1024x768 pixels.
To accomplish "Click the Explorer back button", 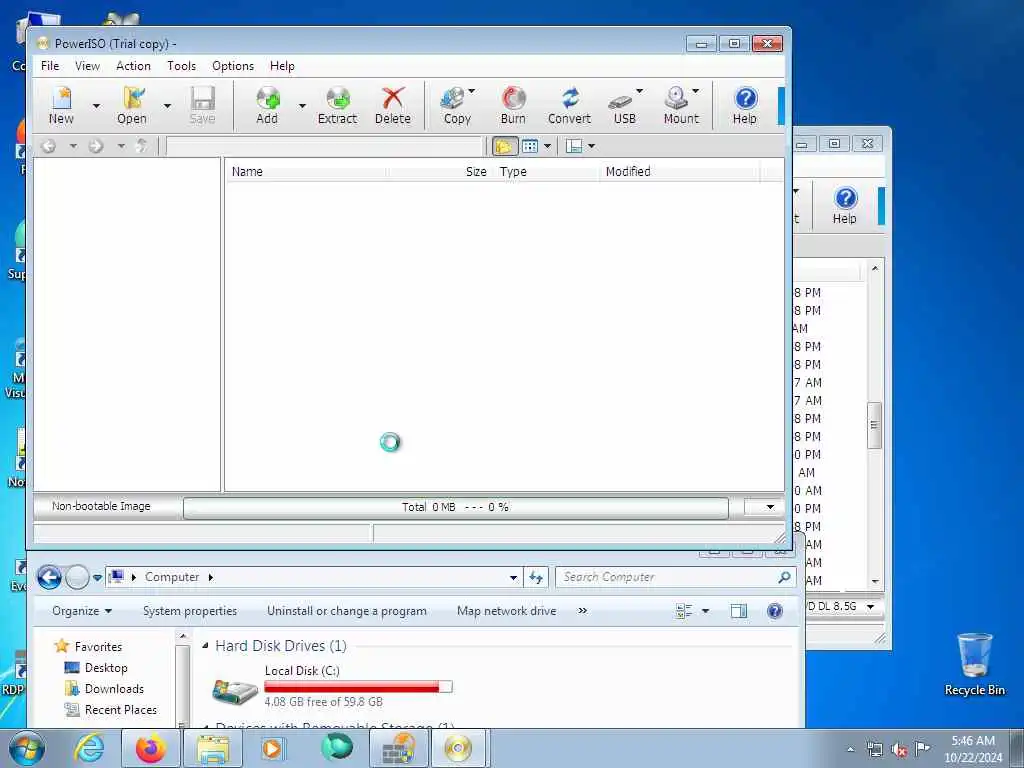I will 49,577.
